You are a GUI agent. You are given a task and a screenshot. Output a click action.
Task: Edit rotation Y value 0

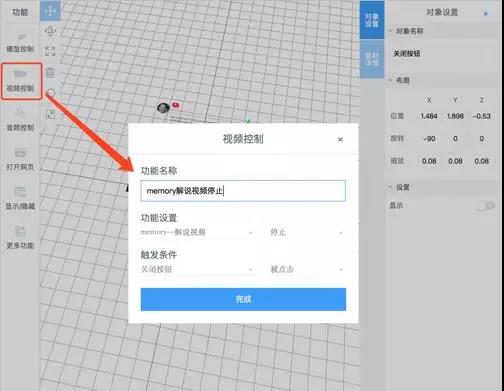pos(455,139)
